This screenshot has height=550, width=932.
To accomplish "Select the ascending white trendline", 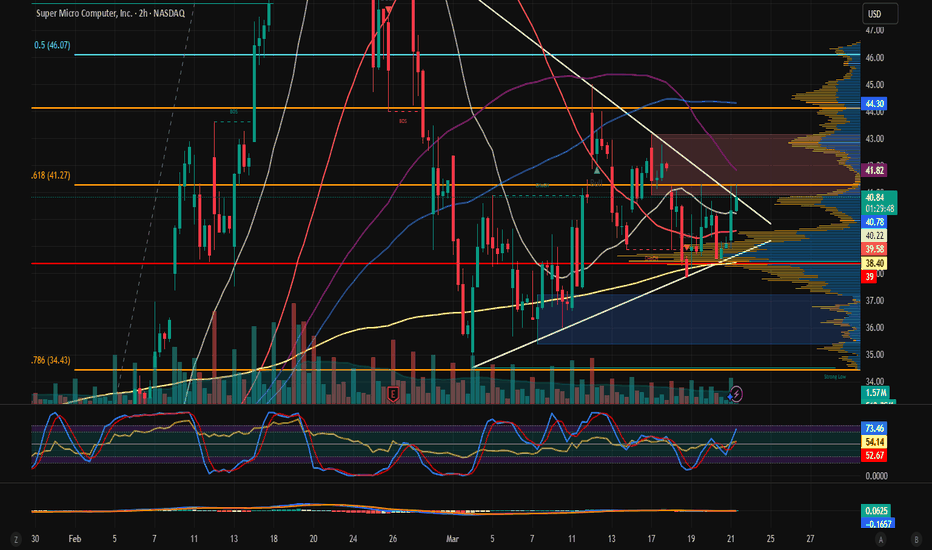I will pyautogui.click(x=621, y=304).
